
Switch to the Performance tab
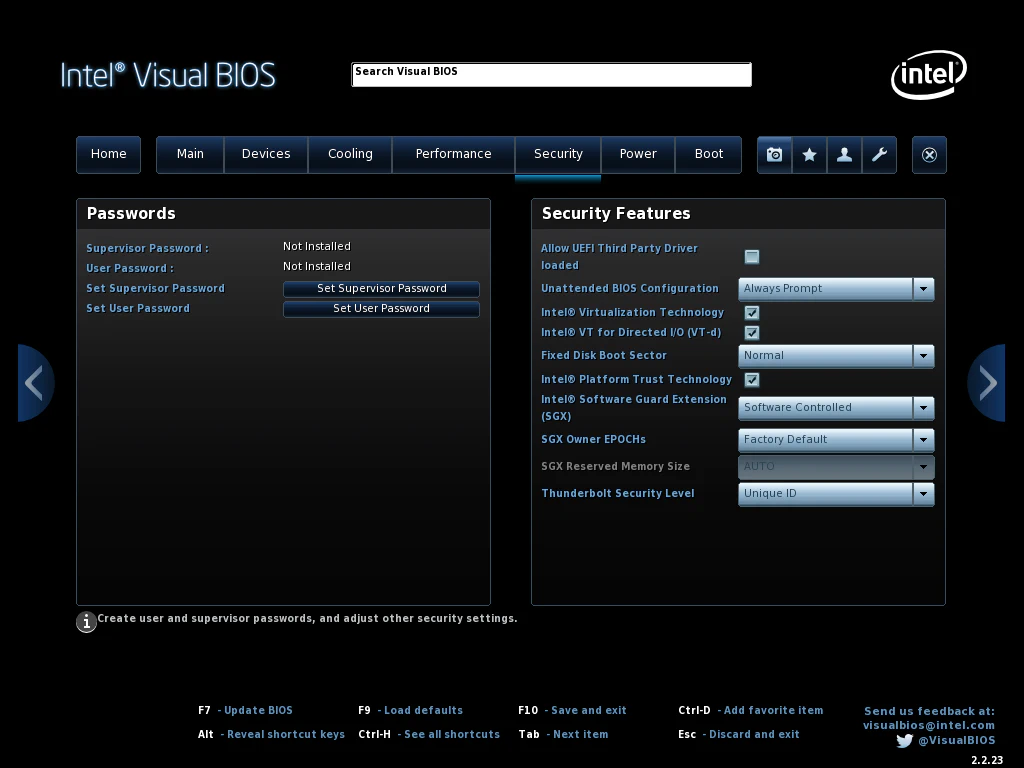[453, 154]
